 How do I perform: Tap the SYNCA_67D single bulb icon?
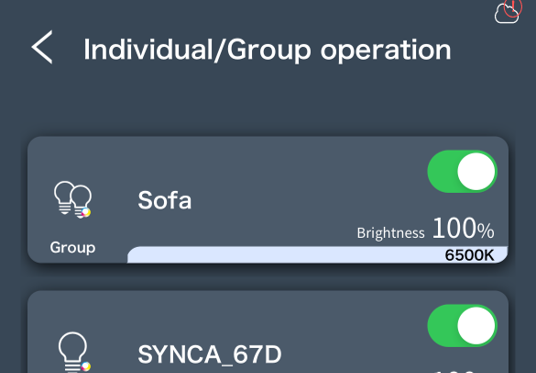pos(74,352)
